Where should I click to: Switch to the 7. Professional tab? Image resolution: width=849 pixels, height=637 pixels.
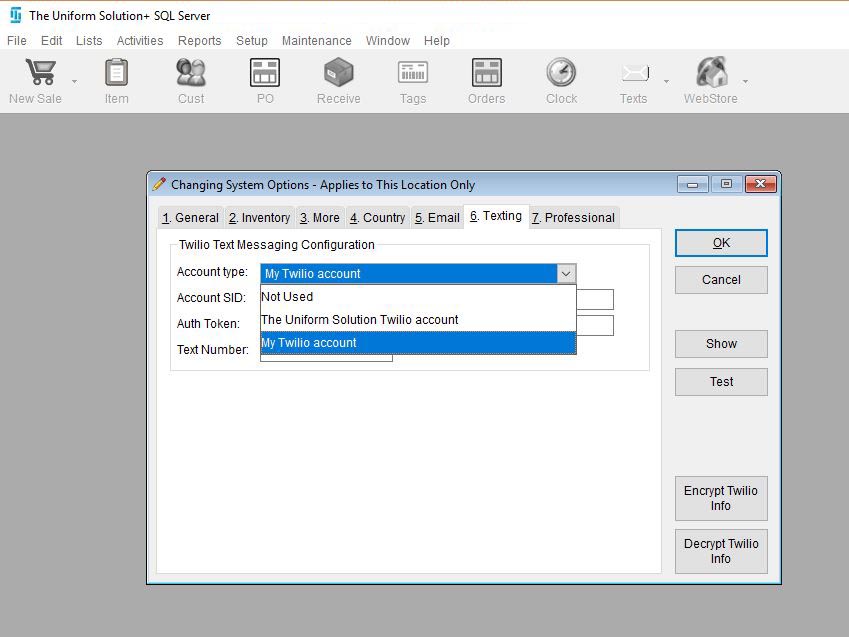(x=573, y=218)
